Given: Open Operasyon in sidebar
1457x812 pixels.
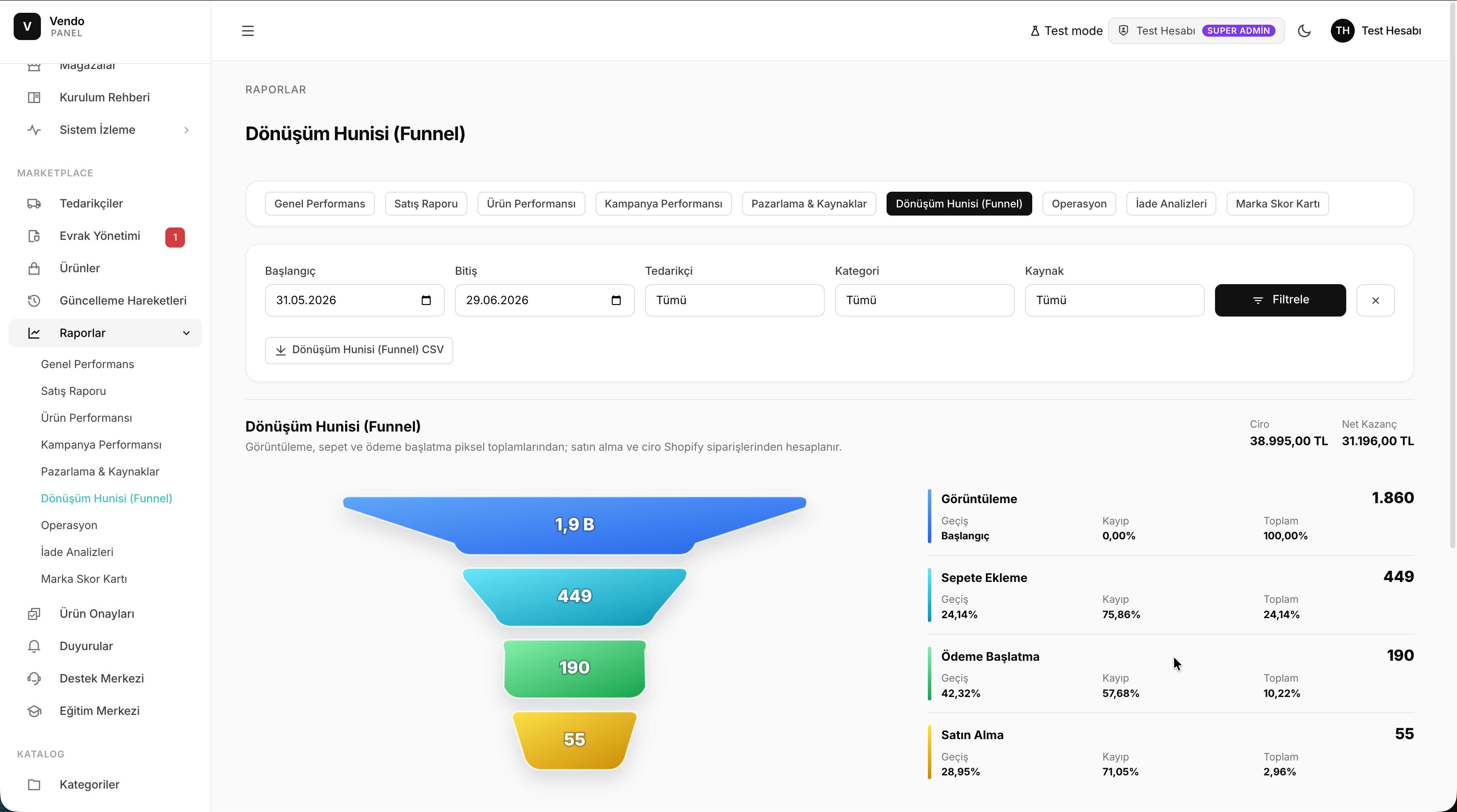Looking at the screenshot, I should click(x=69, y=525).
